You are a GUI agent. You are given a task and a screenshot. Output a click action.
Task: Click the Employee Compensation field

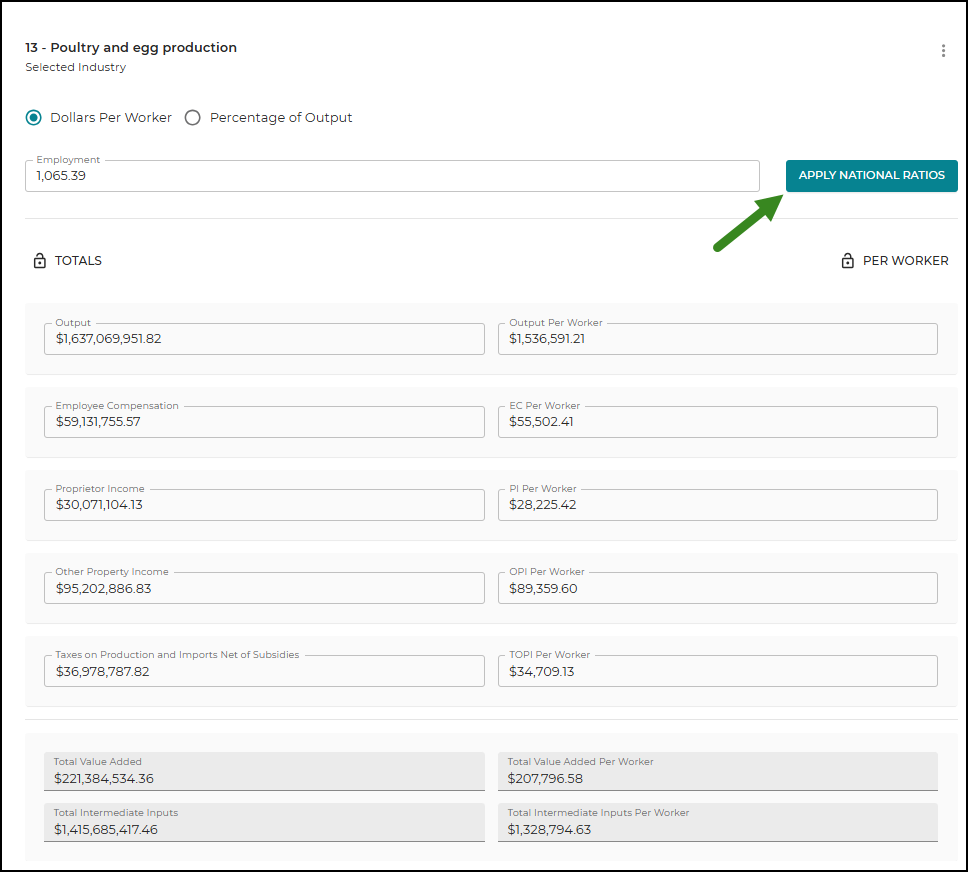point(264,422)
